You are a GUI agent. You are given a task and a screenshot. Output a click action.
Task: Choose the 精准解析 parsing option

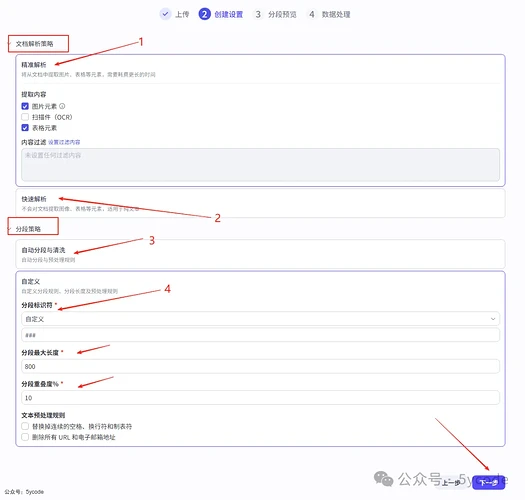point(260,69)
